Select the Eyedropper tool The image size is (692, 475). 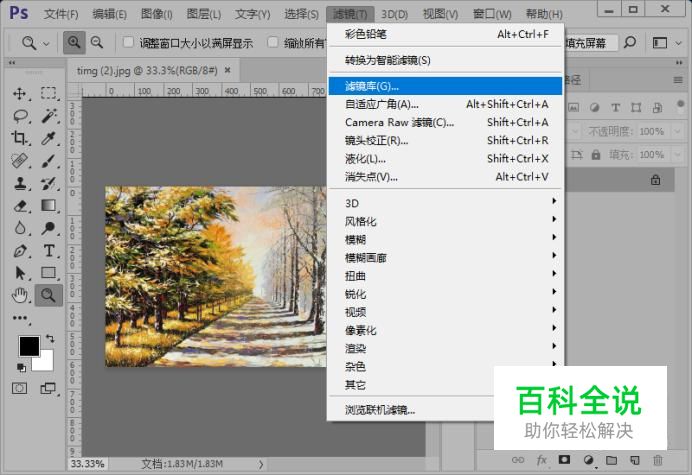click(49, 138)
